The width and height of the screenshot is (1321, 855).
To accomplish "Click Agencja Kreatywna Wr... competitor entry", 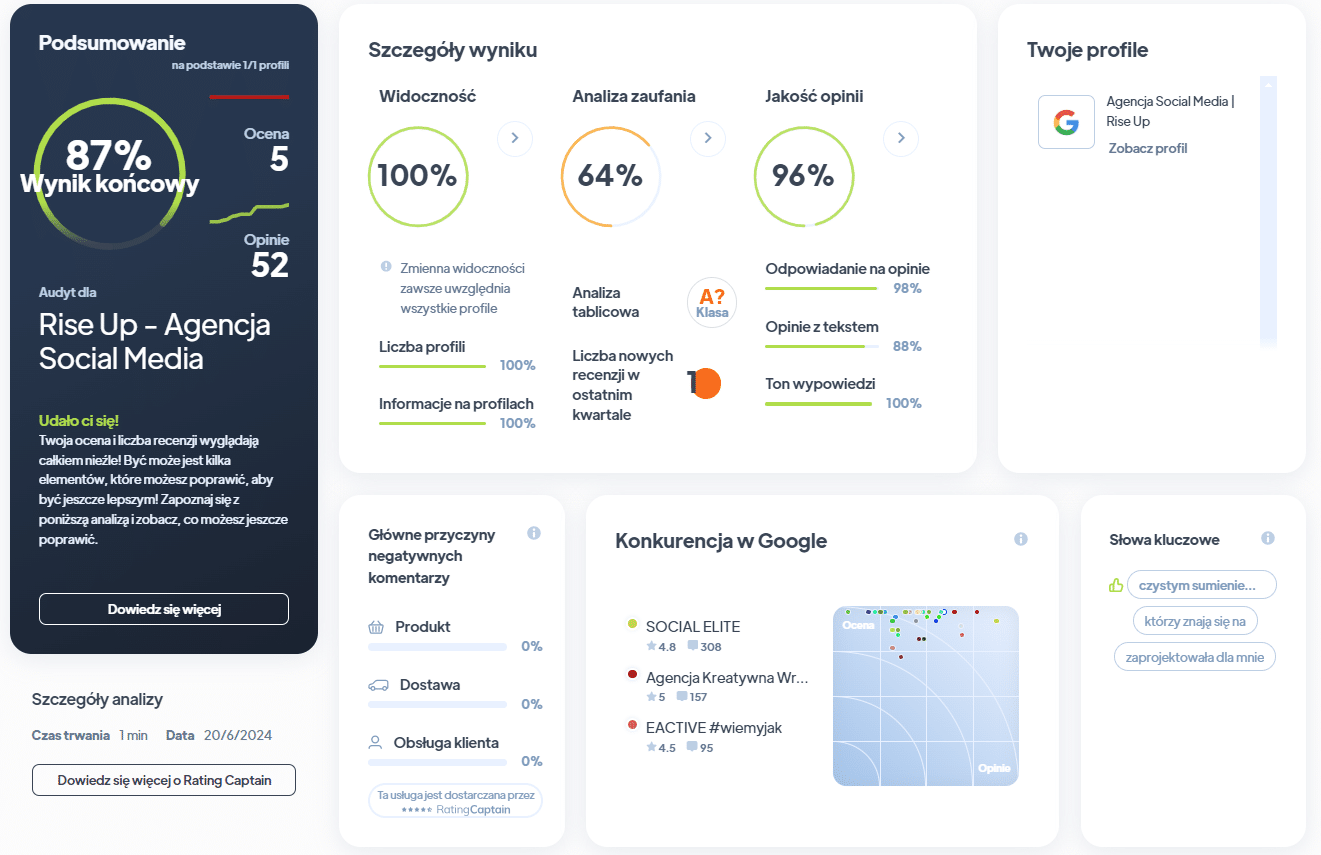I will pos(726,677).
